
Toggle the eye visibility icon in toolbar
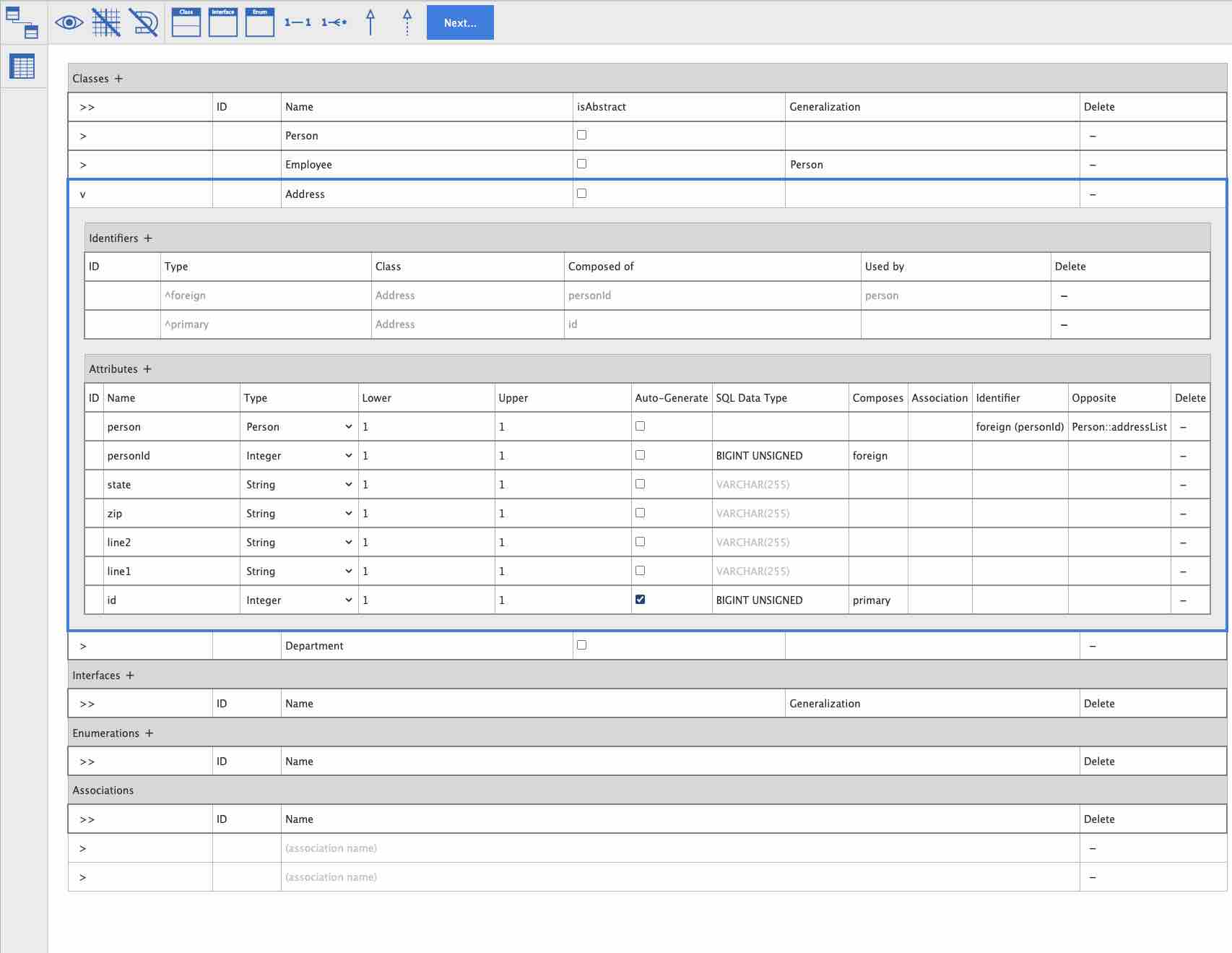69,22
